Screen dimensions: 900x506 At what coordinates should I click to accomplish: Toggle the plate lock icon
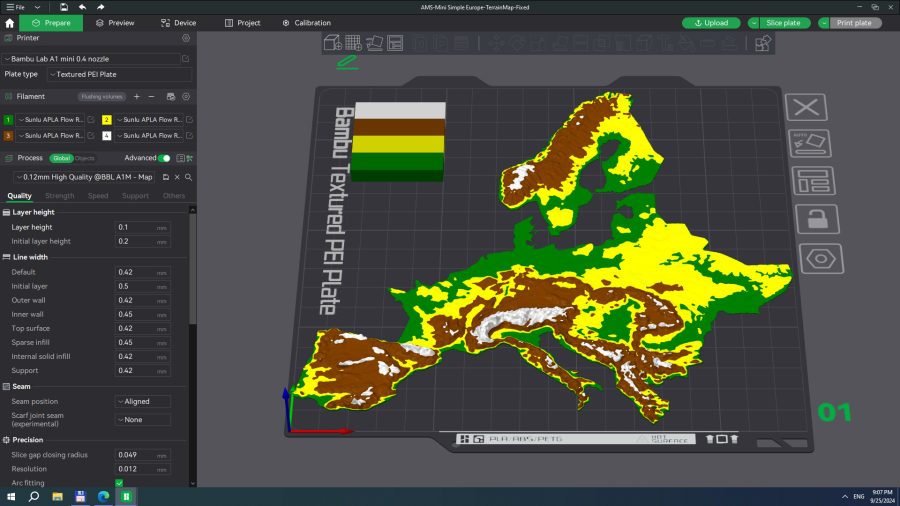(x=817, y=219)
